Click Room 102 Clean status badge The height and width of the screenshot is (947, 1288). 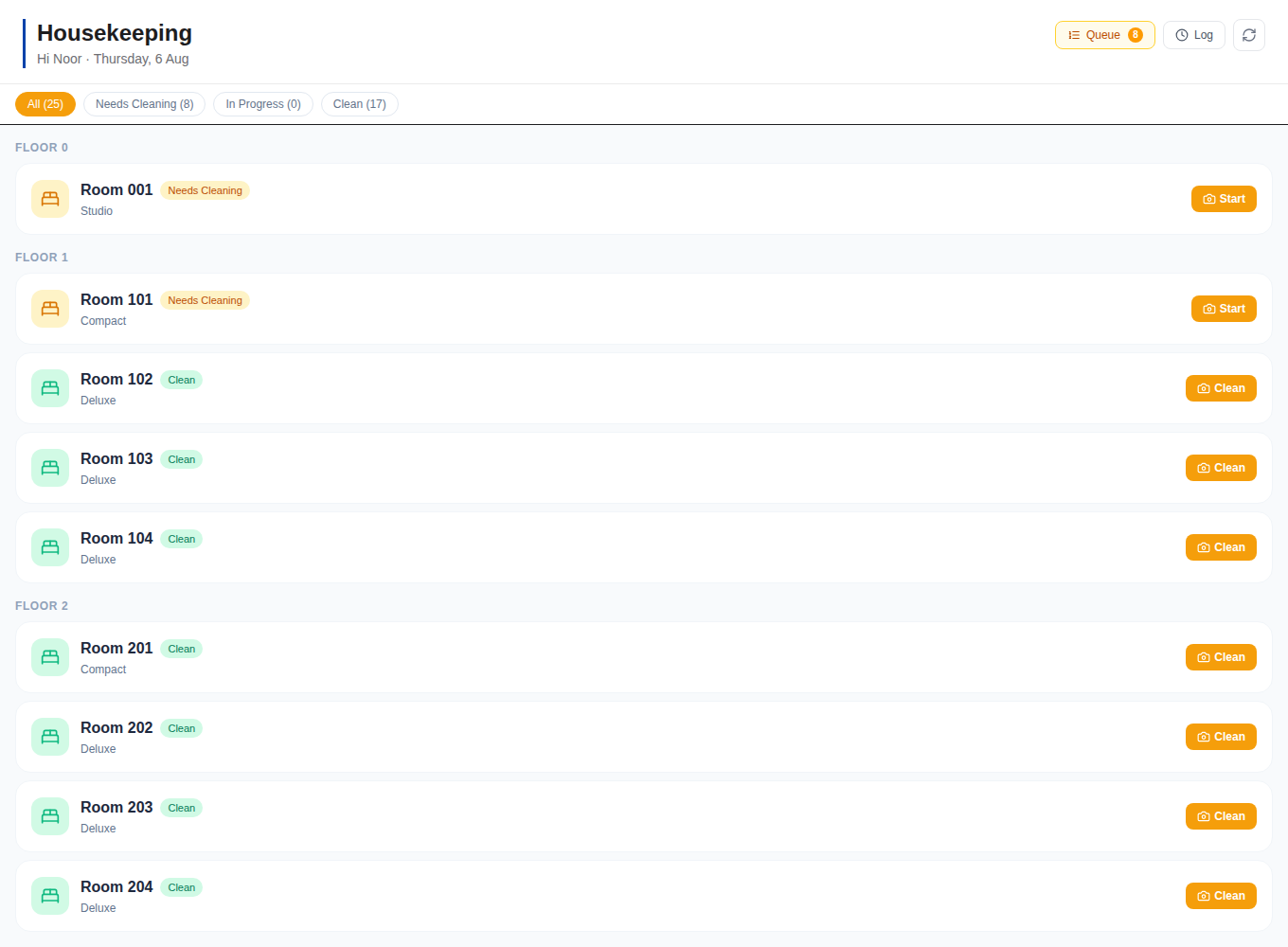(x=182, y=380)
